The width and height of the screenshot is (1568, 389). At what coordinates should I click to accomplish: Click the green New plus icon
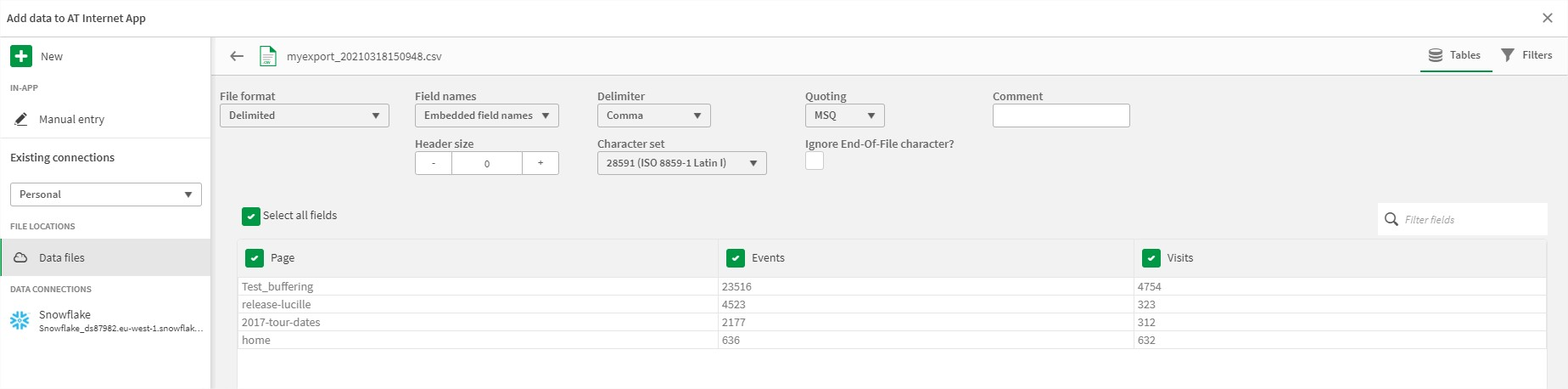click(21, 56)
